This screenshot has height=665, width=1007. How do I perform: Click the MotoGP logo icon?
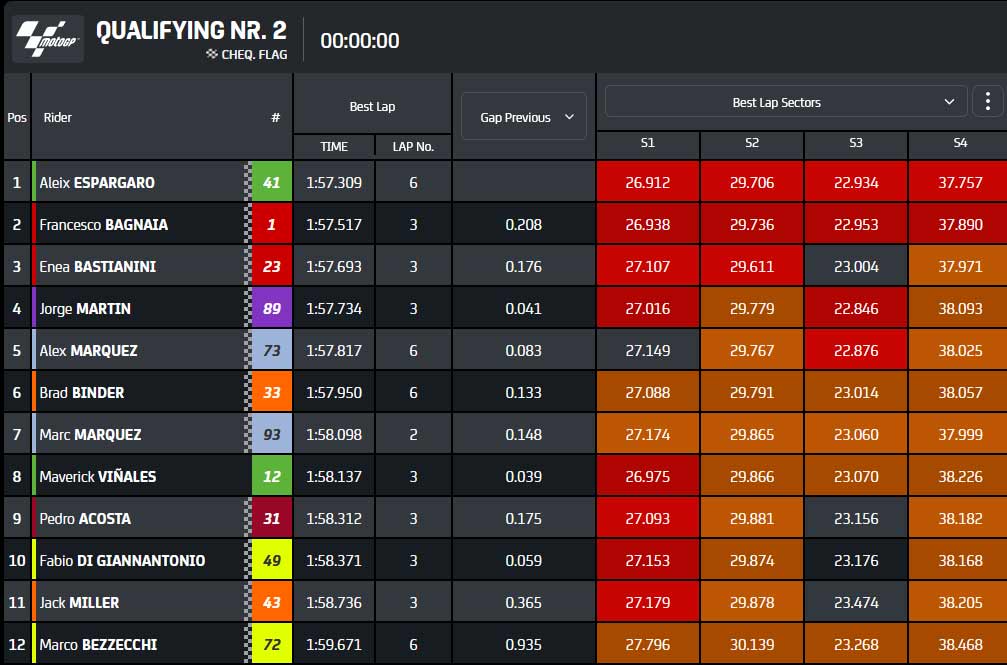[x=48, y=39]
